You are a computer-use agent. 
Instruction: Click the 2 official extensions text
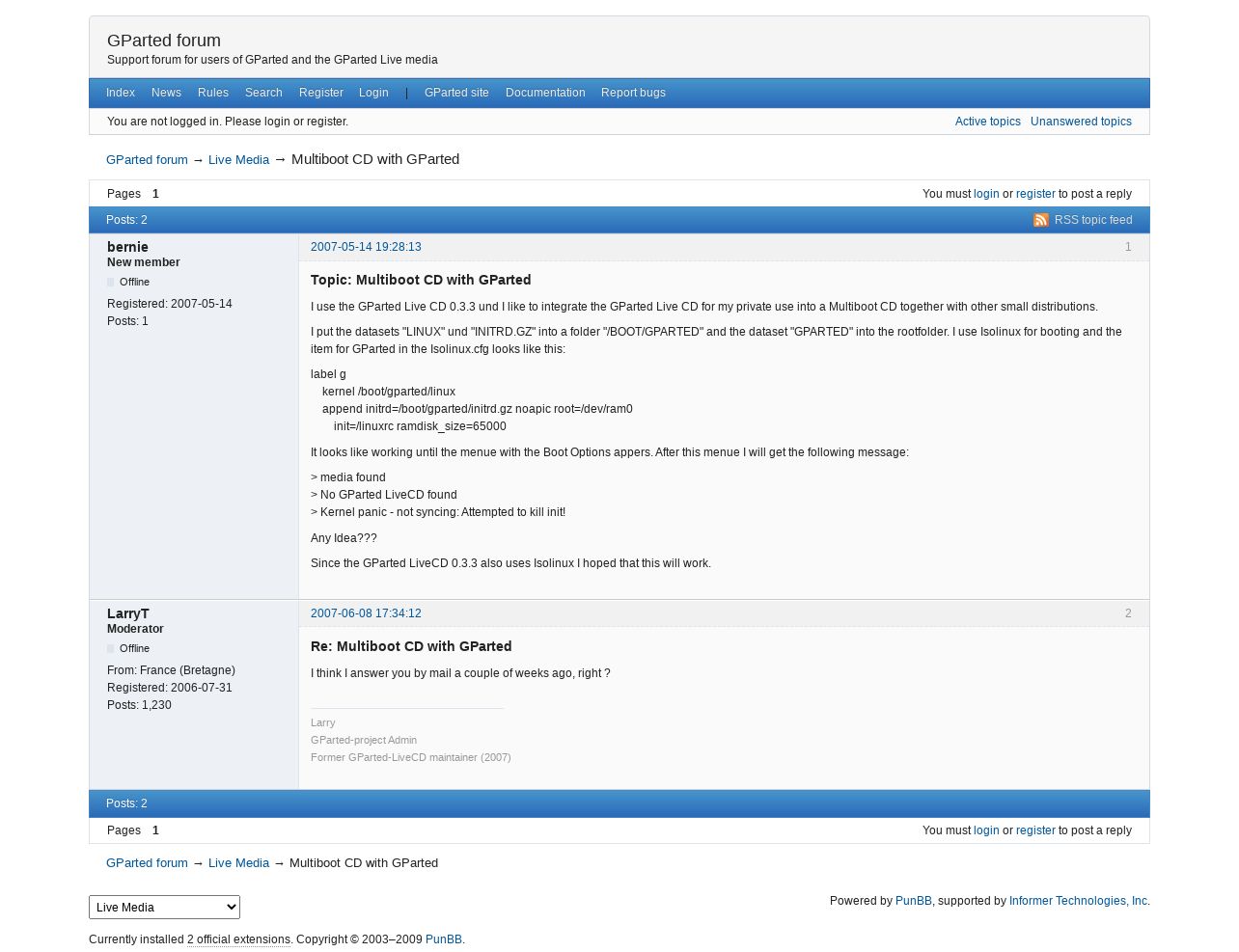[x=238, y=939]
